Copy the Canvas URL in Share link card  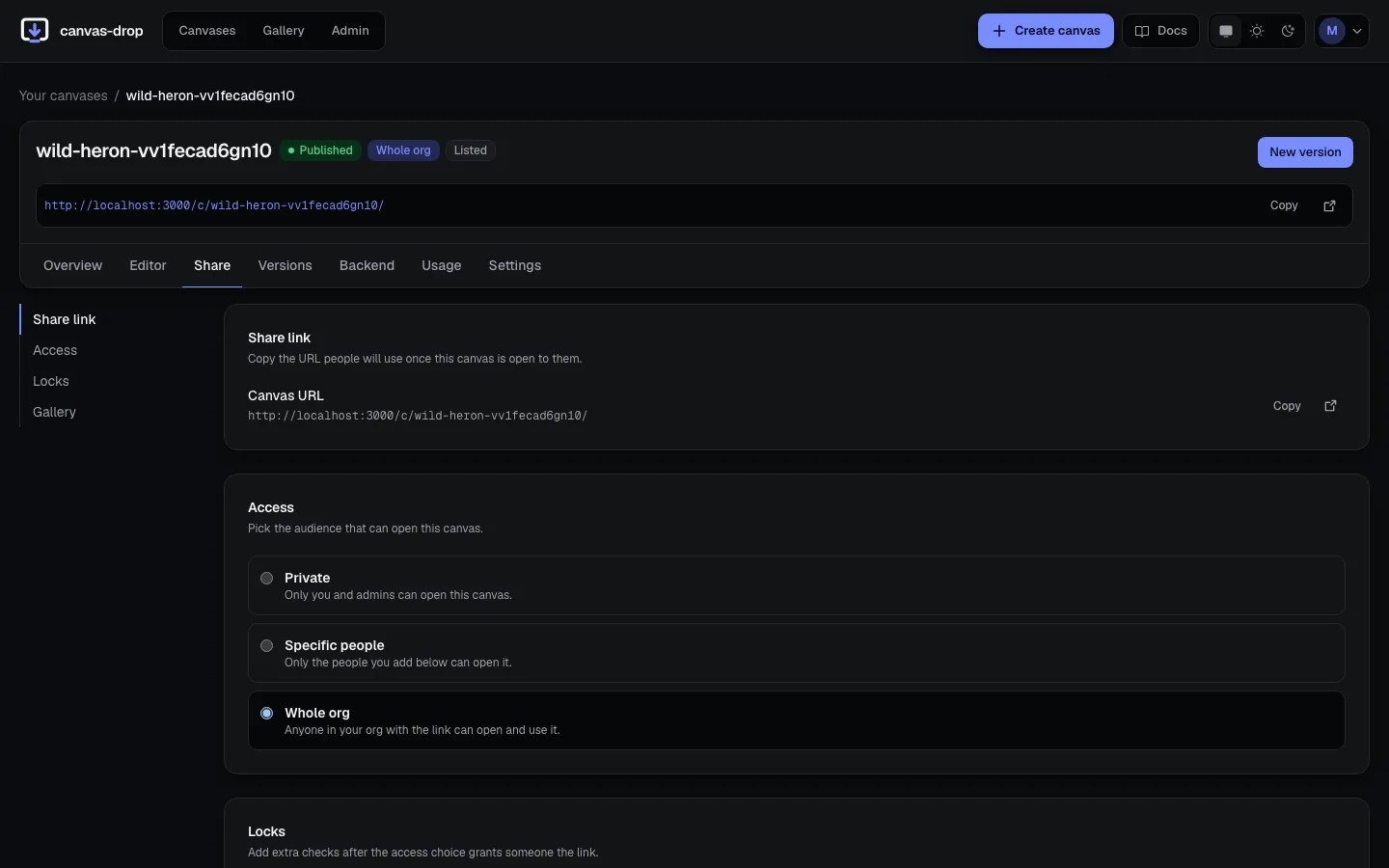(1287, 406)
